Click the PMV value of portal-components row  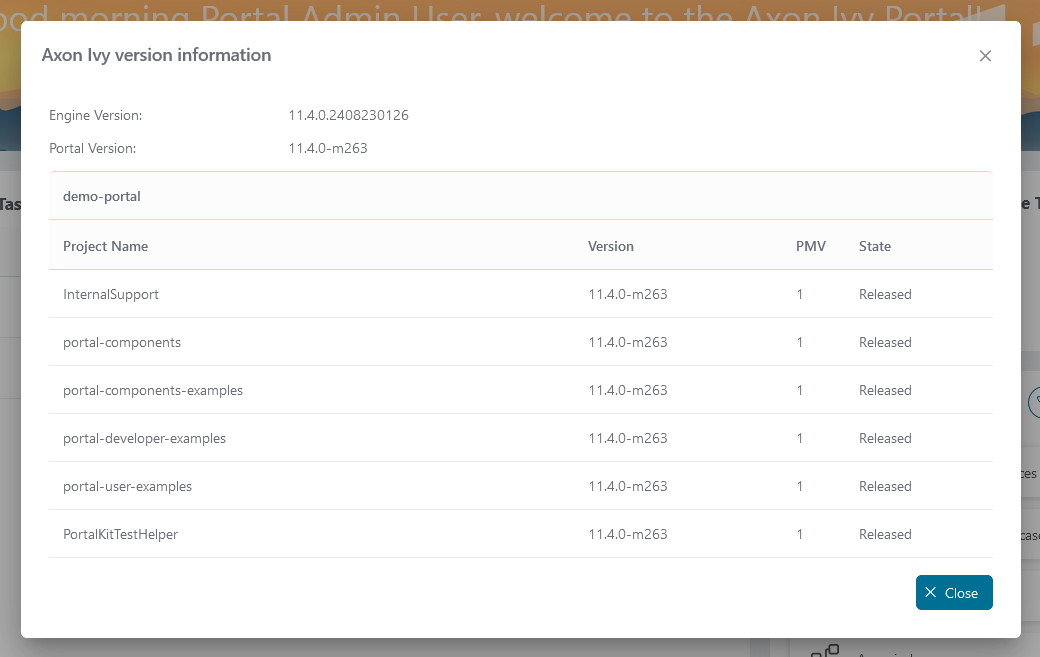(800, 342)
